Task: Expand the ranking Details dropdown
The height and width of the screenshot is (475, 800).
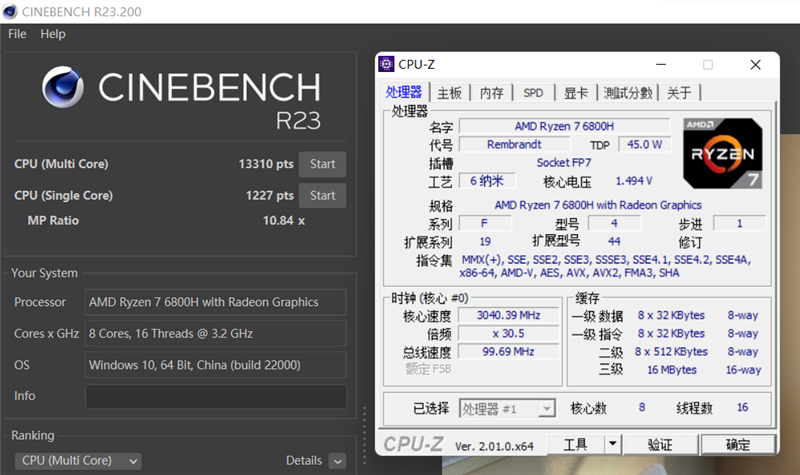Action: click(337, 461)
